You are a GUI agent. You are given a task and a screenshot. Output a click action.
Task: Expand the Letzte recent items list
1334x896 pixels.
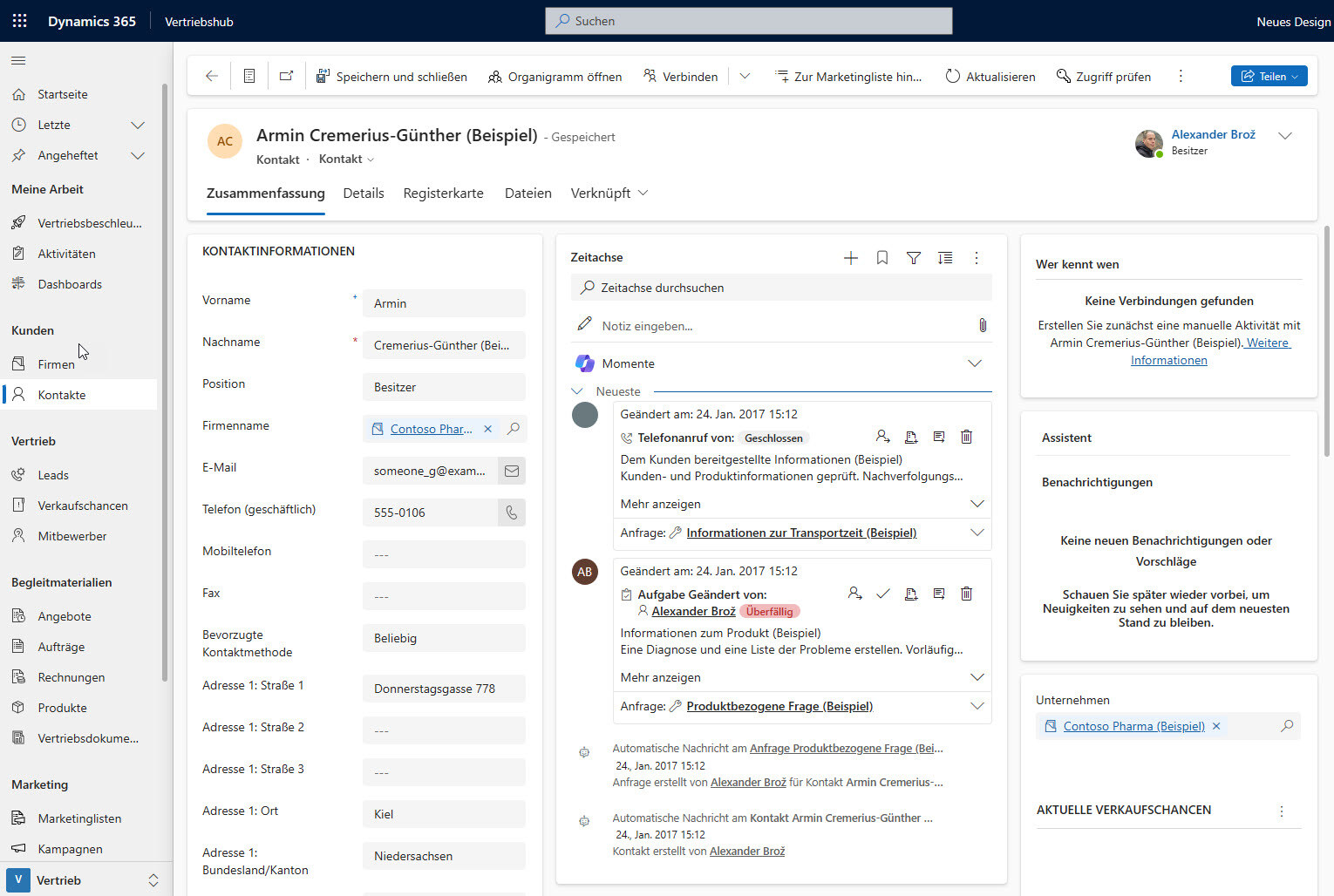pyautogui.click(x=137, y=125)
